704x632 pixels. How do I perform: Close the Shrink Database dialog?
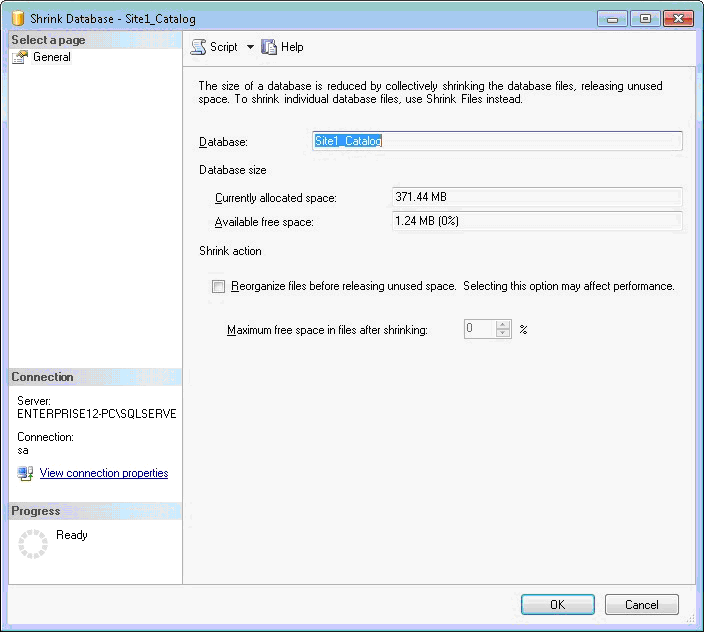click(x=677, y=19)
